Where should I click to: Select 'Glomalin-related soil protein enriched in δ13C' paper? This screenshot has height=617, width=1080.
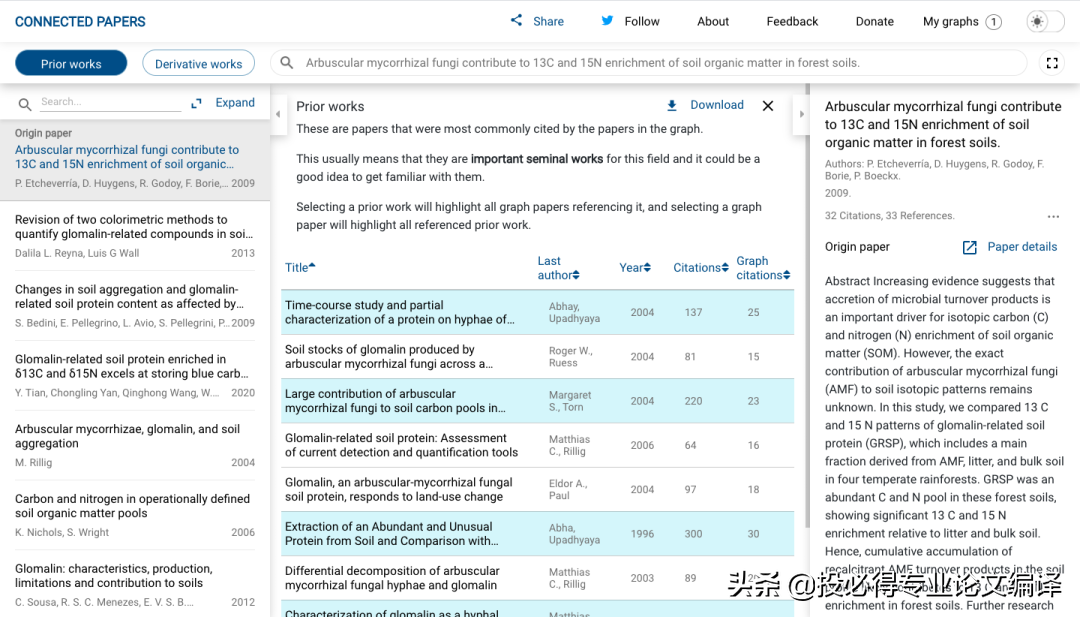(135, 375)
